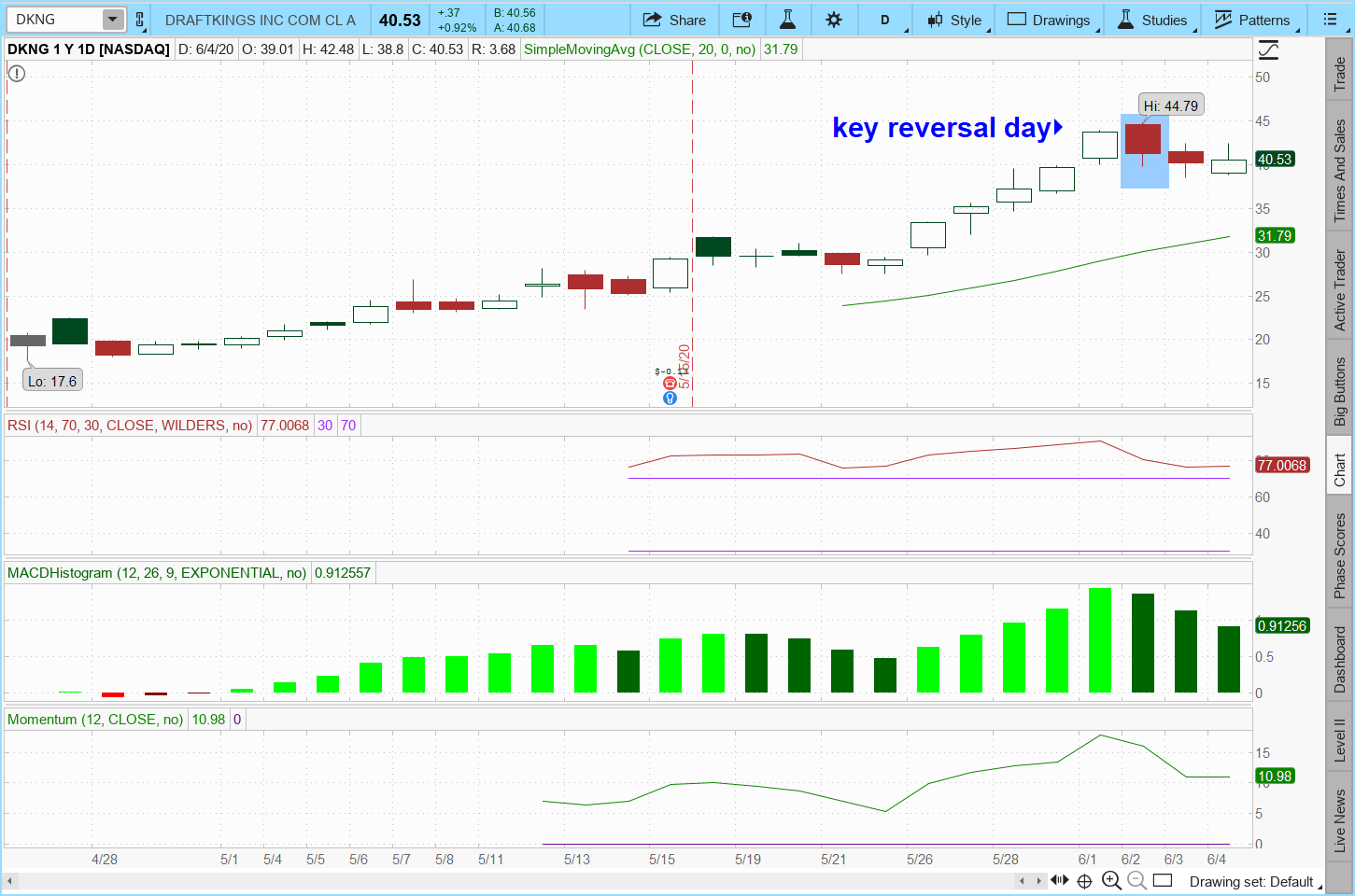Open the Patterns menu
Screen dimensions: 1355x896
(1252, 20)
